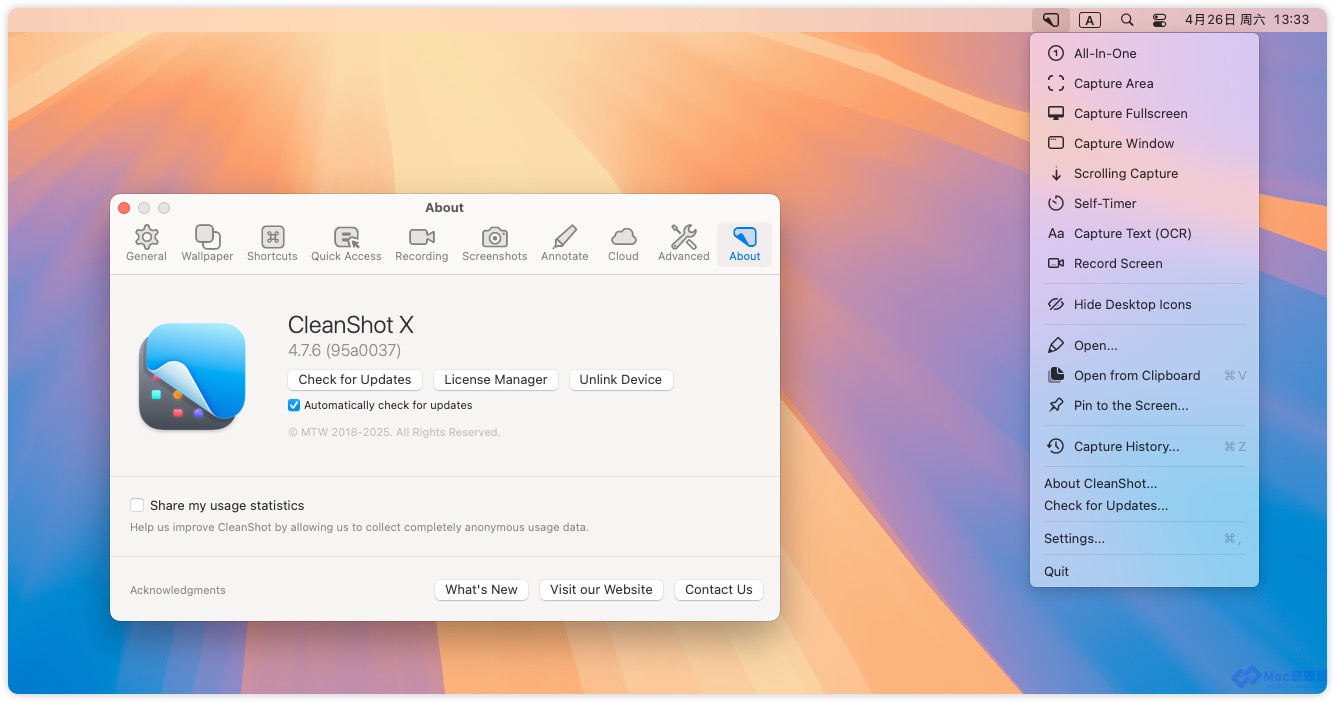Select Capture Window menu item
This screenshot has height=702, width=1335.
[x=1144, y=144]
